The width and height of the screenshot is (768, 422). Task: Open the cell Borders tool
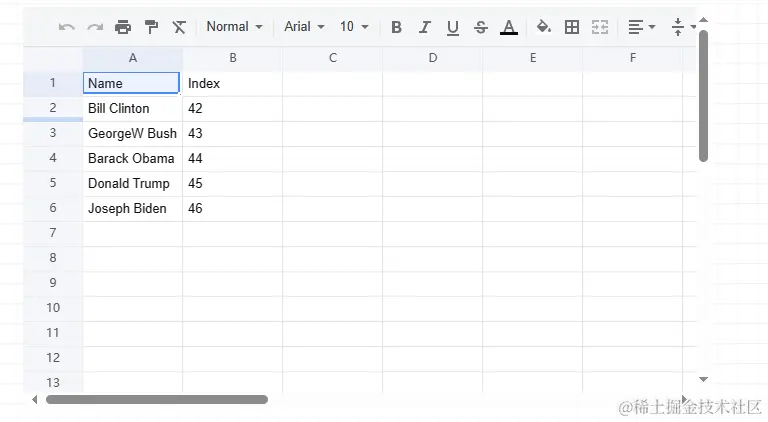click(x=572, y=27)
